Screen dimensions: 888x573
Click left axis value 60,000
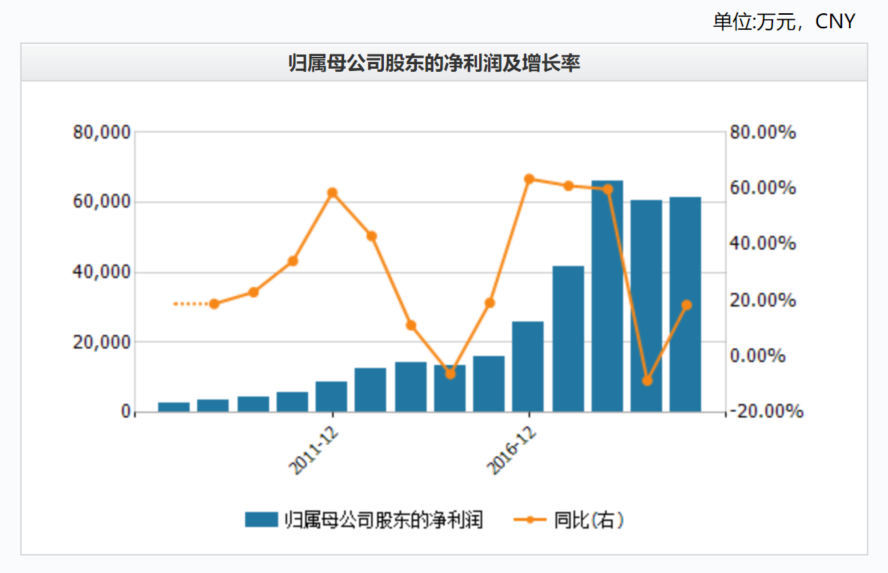click(x=101, y=202)
